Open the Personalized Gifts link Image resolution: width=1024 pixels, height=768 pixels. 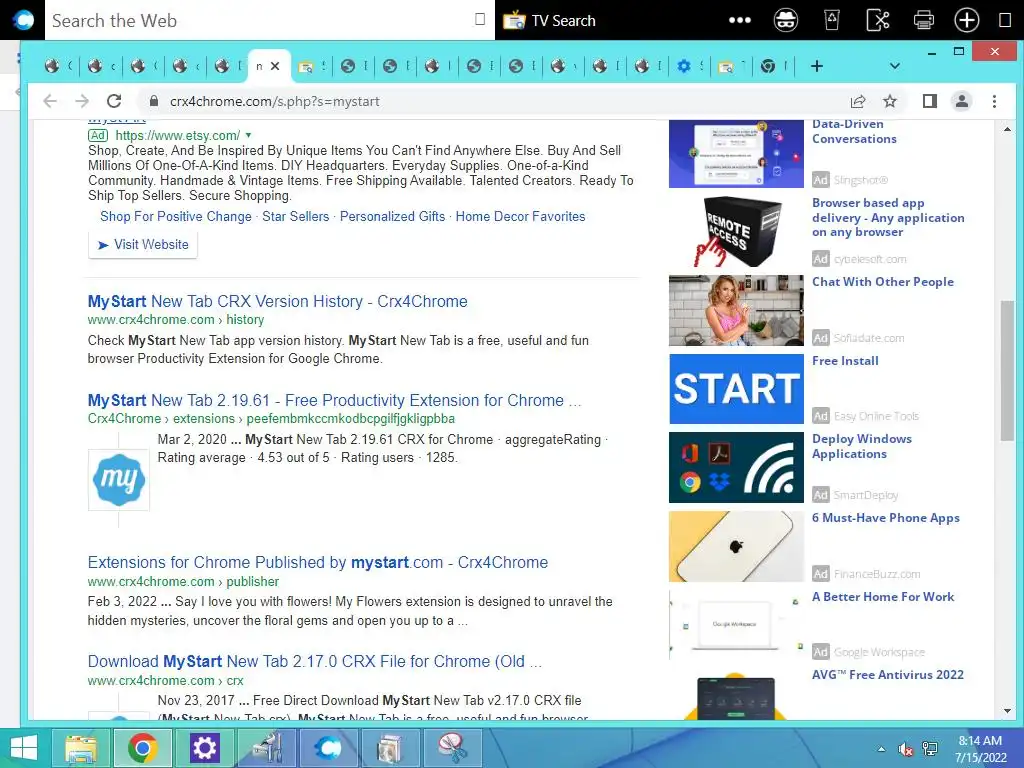[x=392, y=216]
